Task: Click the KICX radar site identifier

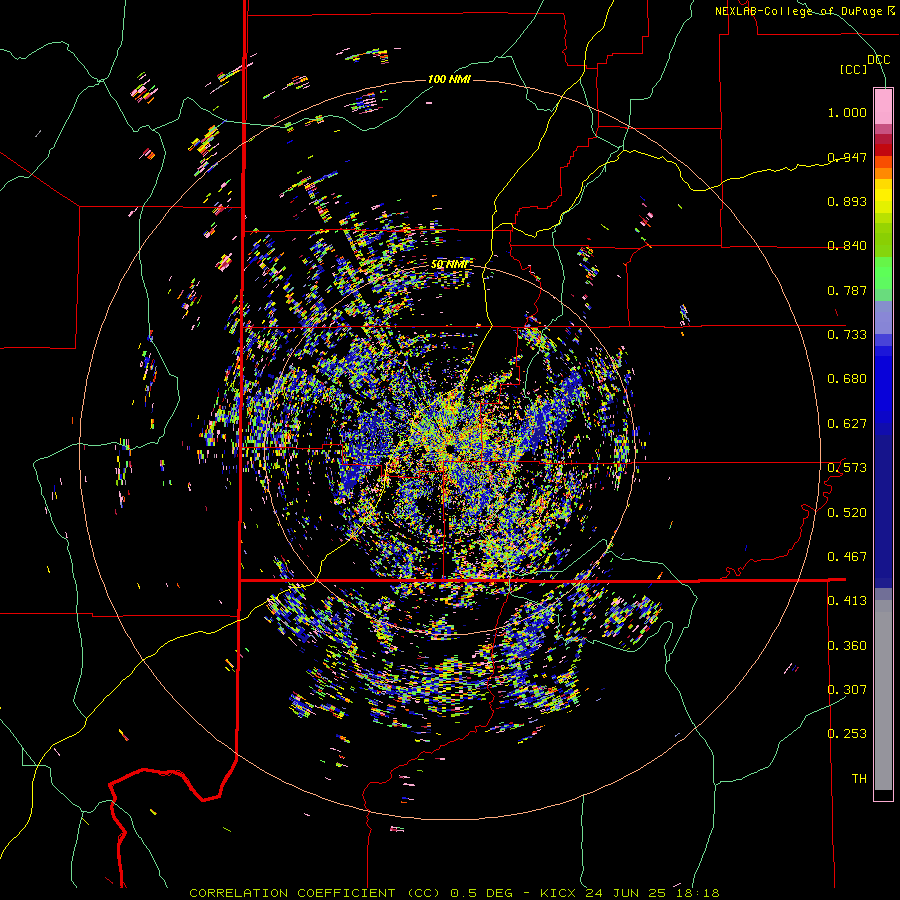Action: (558, 893)
